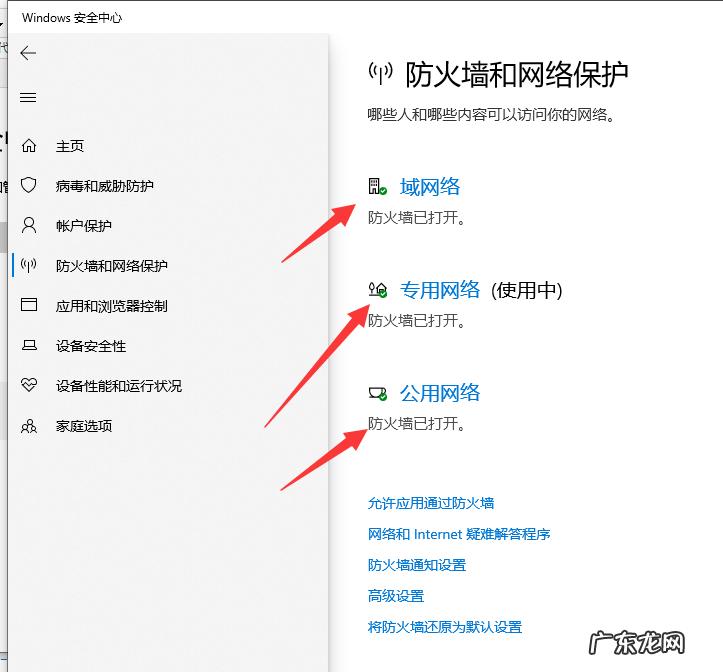The height and width of the screenshot is (672, 723).
Task: Click the shield icon for 病毒和威胁防护
Action: pyautogui.click(x=29, y=185)
